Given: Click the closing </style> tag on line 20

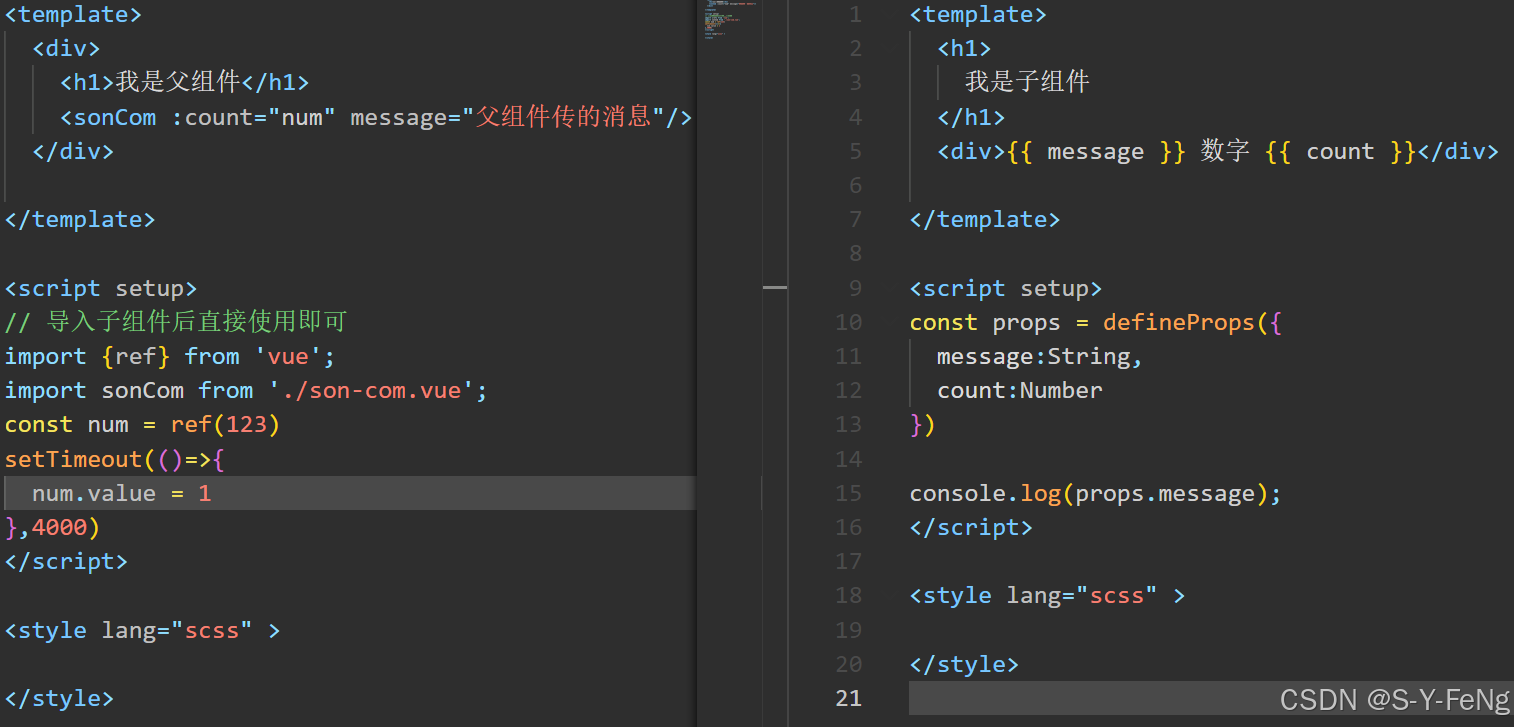Looking at the screenshot, I should (965, 664).
